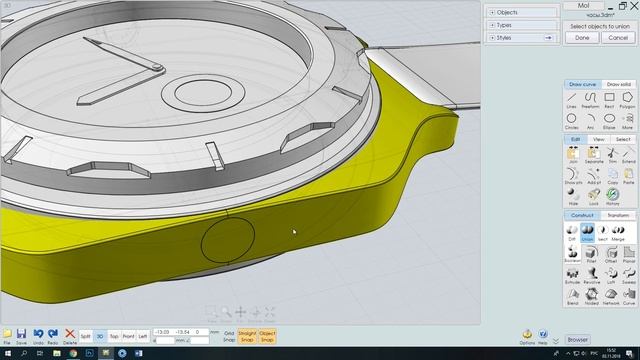The image size is (640, 360).
Task: Click the Hide objects tool
Action: (x=573, y=197)
